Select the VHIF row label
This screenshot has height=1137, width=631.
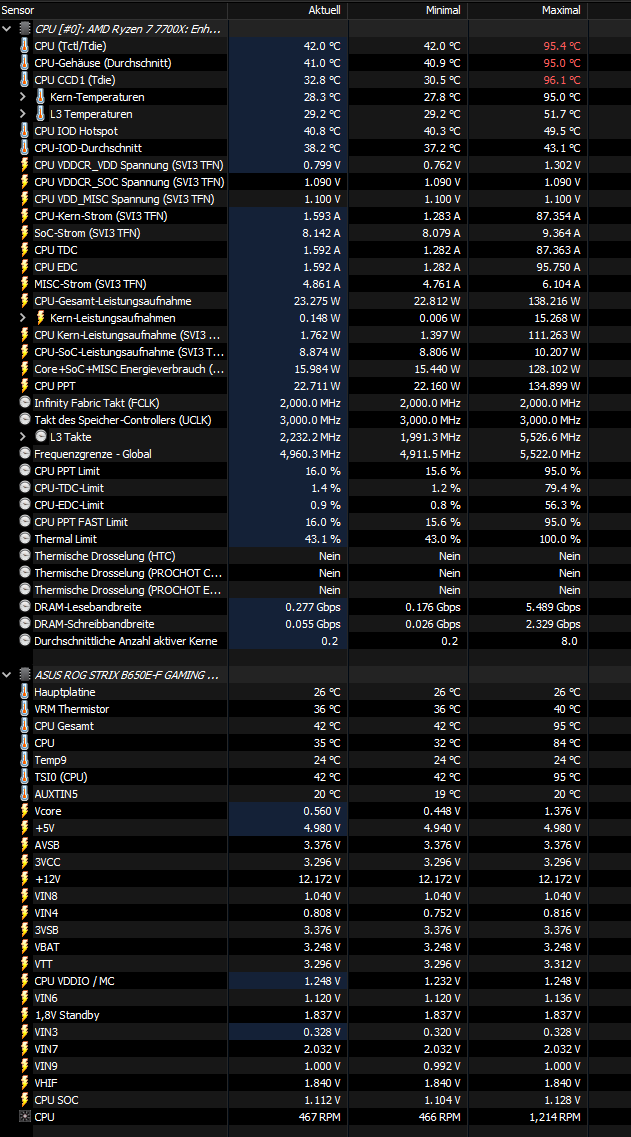pyautogui.click(x=46, y=1083)
